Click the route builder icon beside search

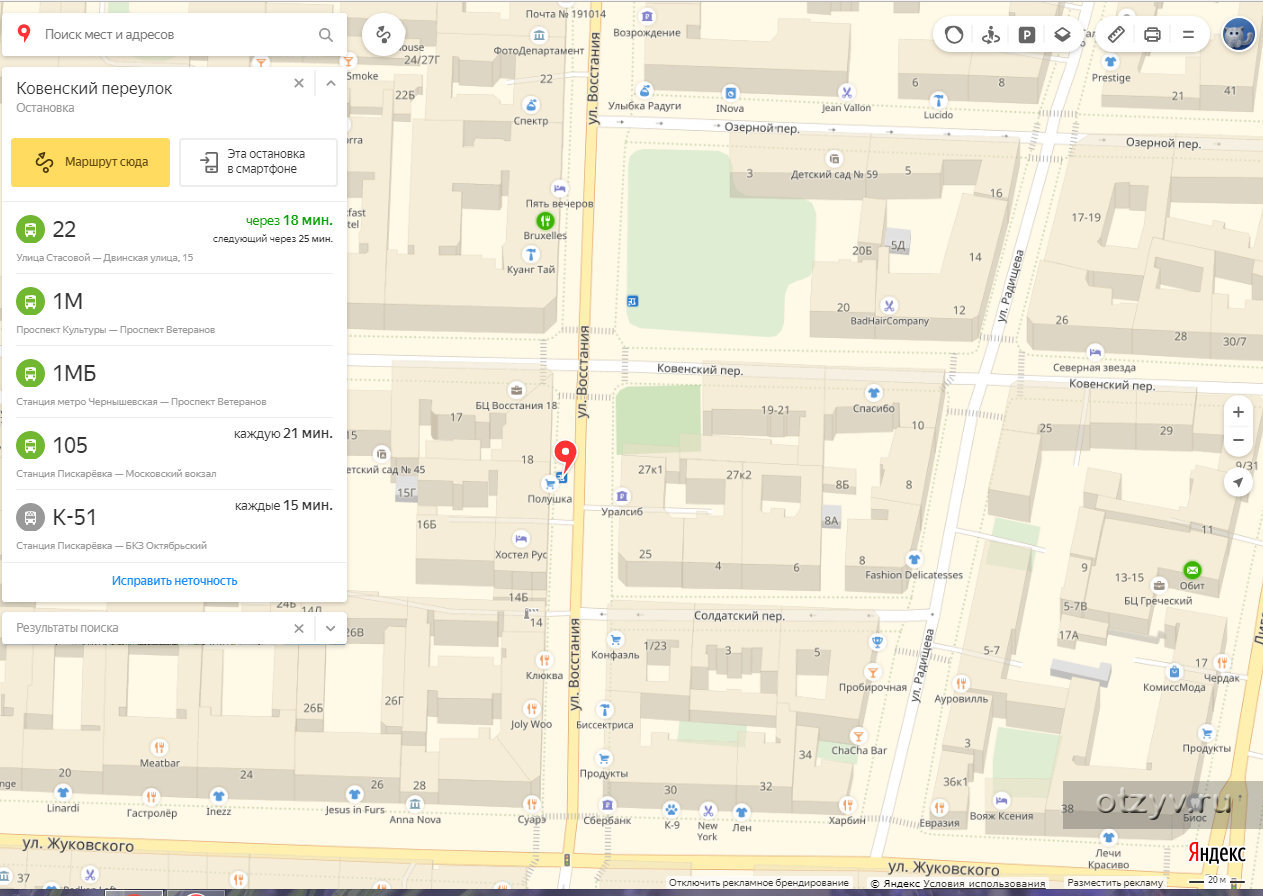pyautogui.click(x=383, y=35)
